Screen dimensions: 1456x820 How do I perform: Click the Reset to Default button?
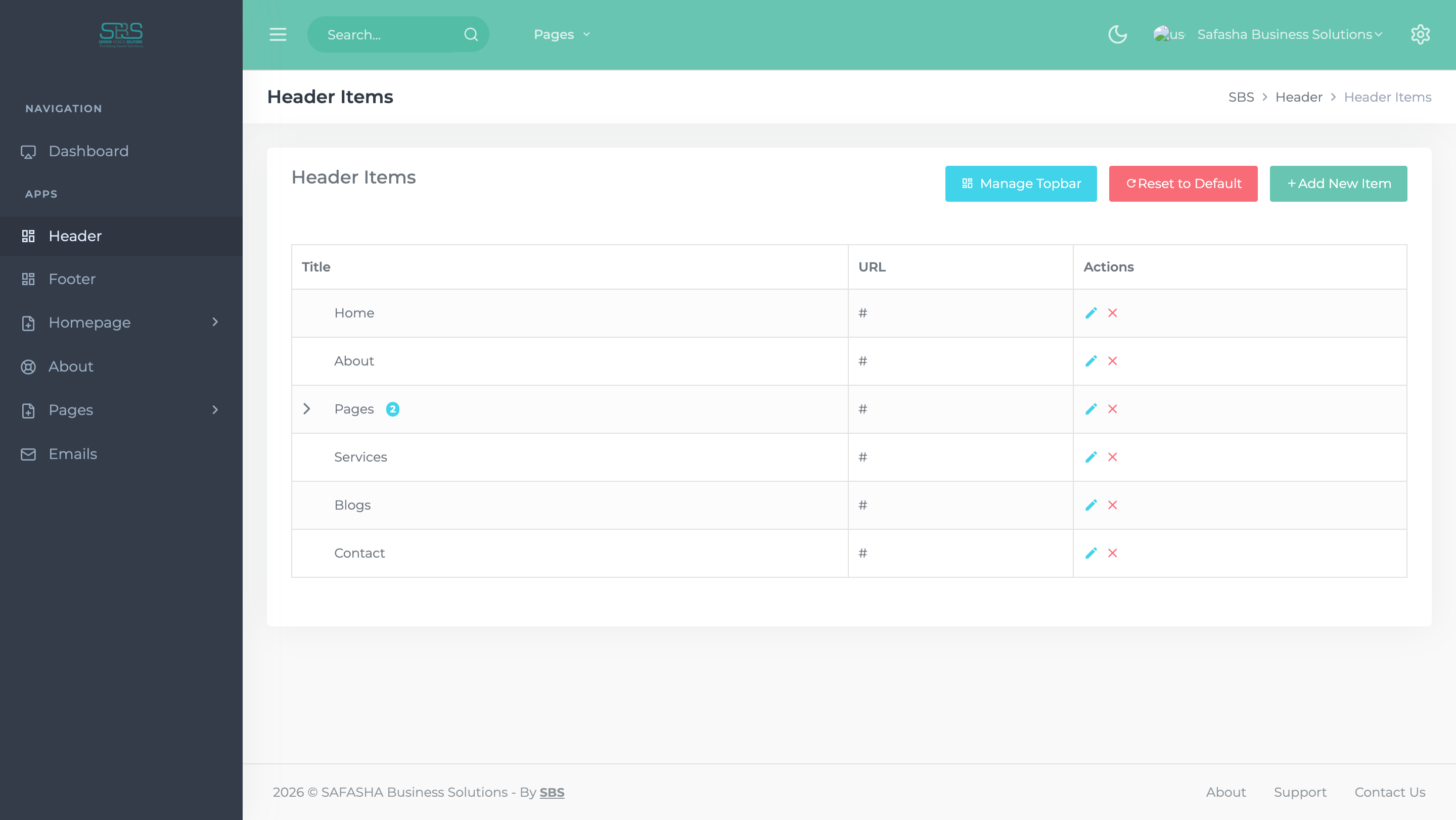coord(1183,184)
